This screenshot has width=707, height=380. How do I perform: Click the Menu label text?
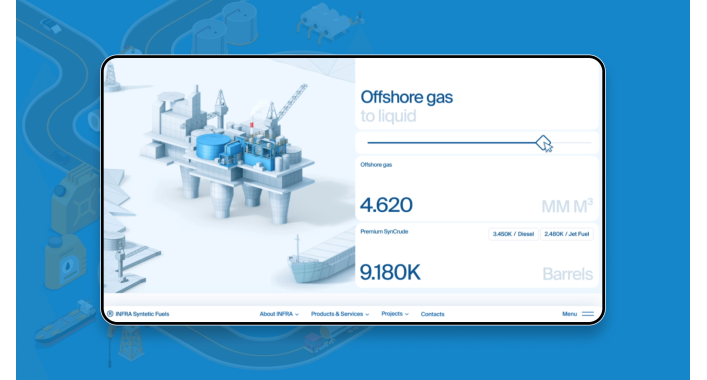tap(569, 314)
